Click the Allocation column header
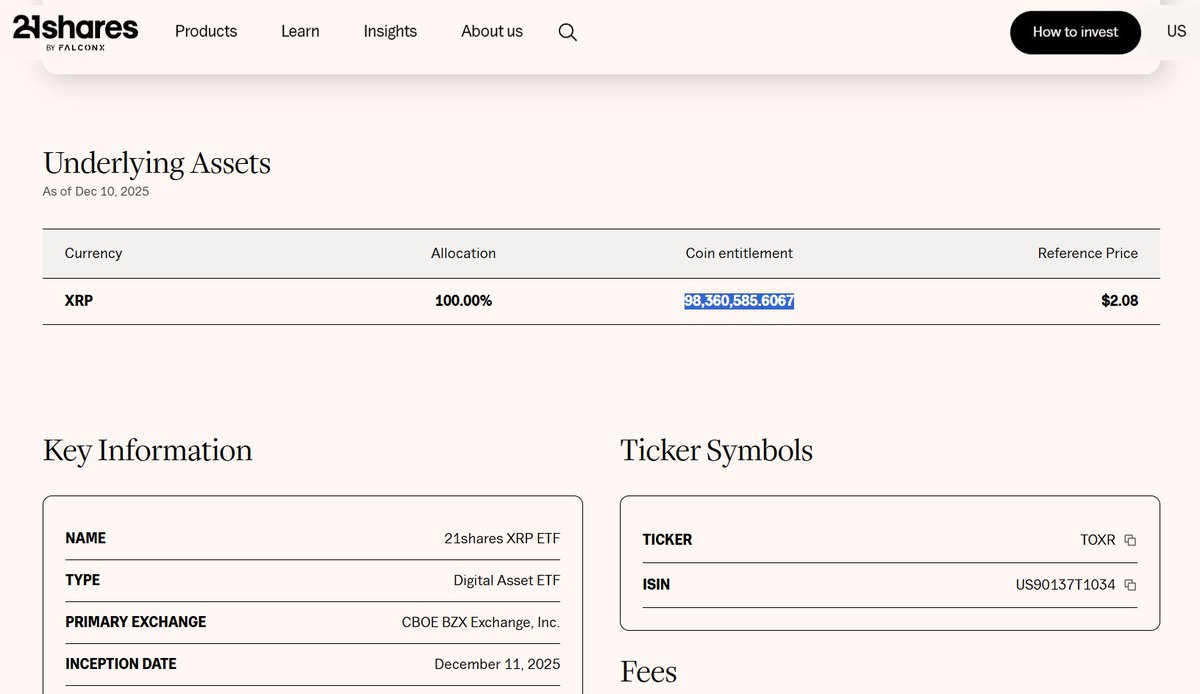 point(463,253)
